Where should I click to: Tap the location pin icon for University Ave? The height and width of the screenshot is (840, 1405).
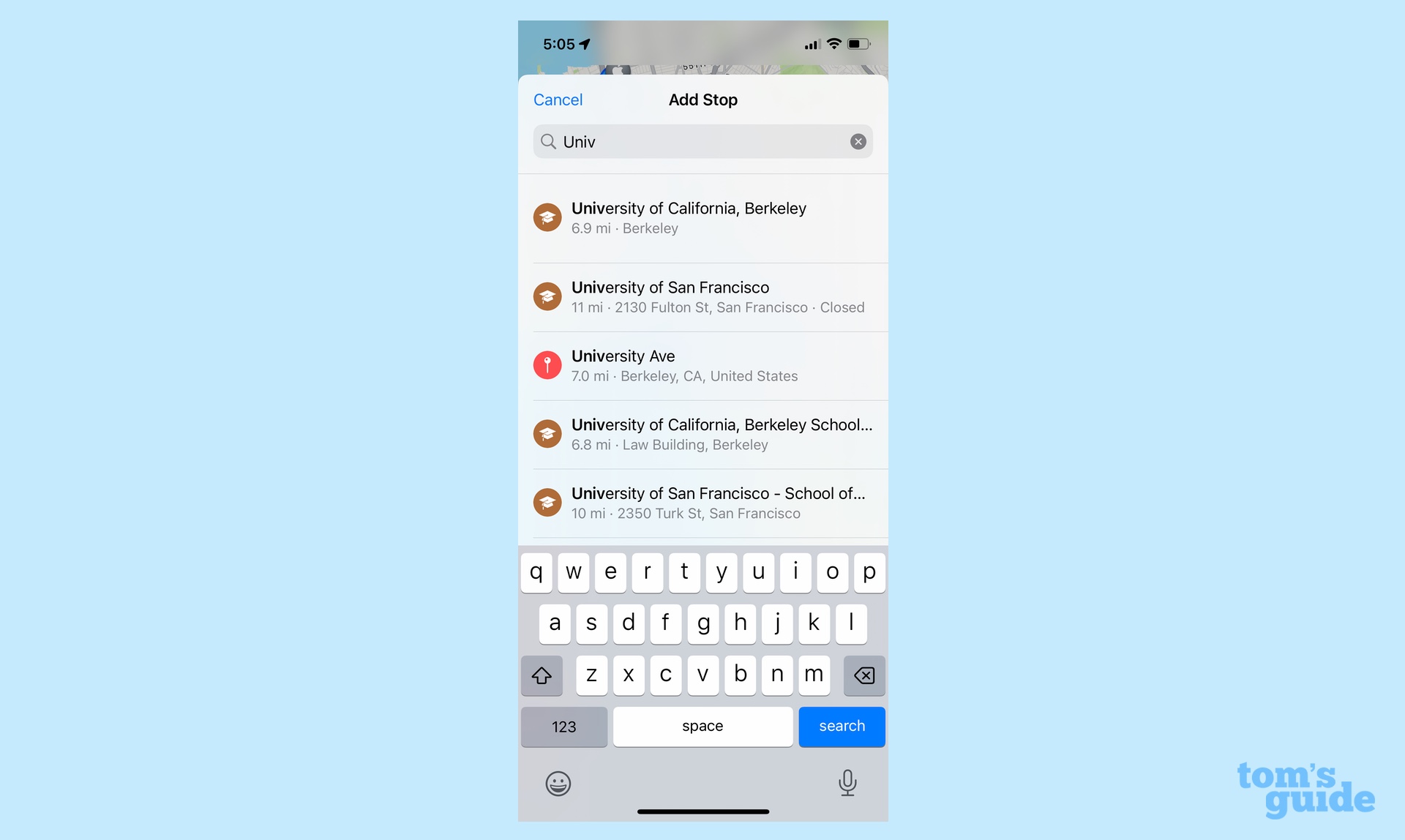click(548, 365)
